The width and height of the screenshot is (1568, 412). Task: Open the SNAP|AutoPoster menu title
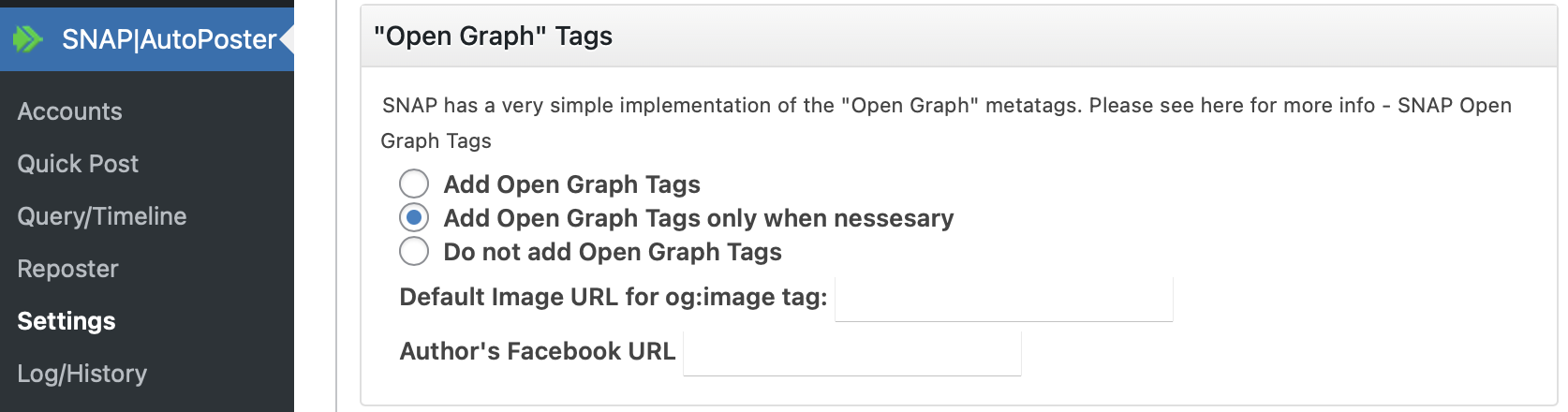pyautogui.click(x=169, y=39)
